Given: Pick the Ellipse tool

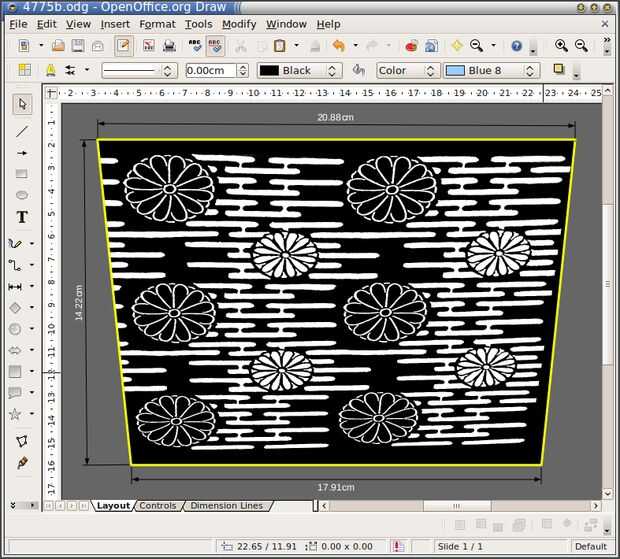Looking at the screenshot, I should pyautogui.click(x=22, y=195).
